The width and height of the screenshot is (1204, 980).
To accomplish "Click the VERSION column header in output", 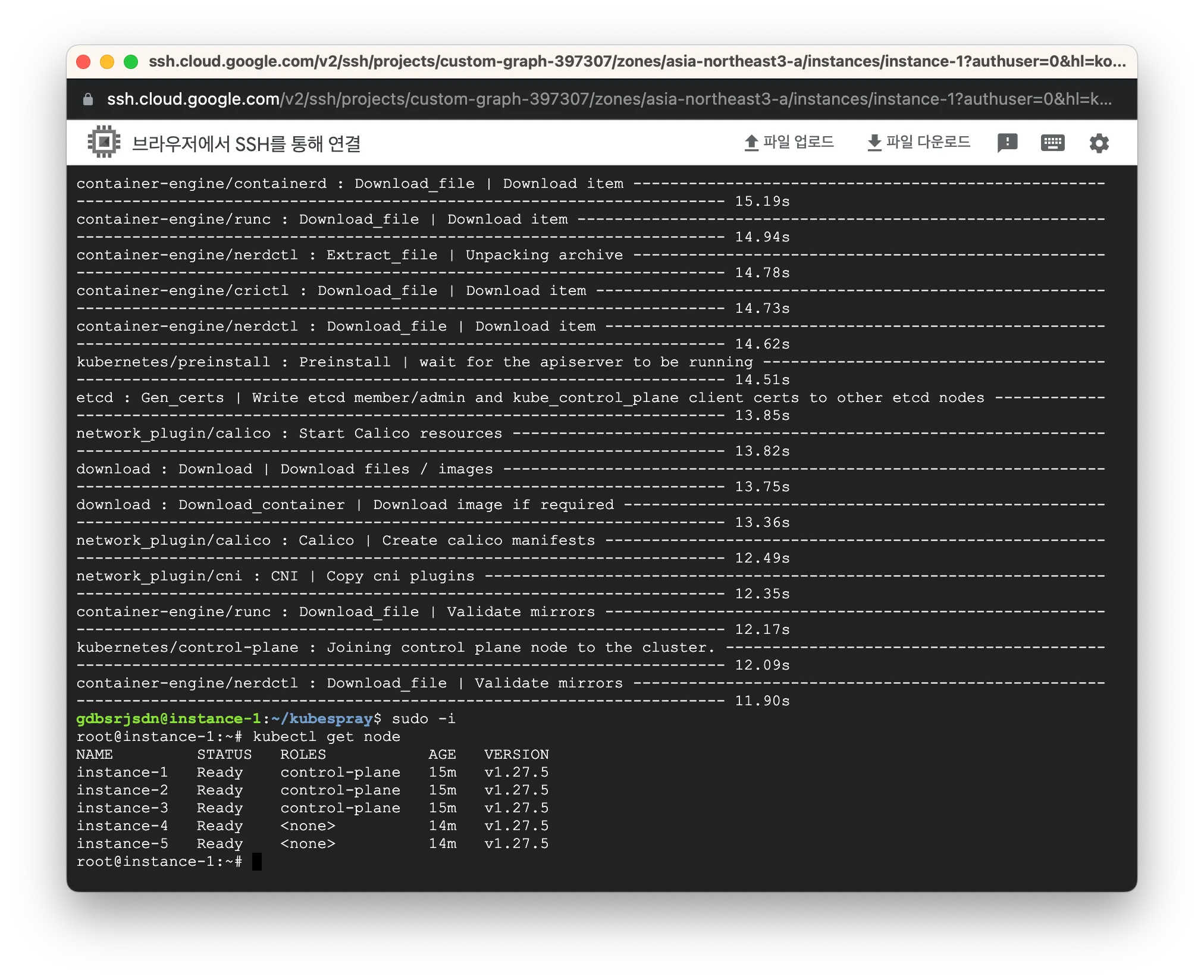I will [x=516, y=755].
